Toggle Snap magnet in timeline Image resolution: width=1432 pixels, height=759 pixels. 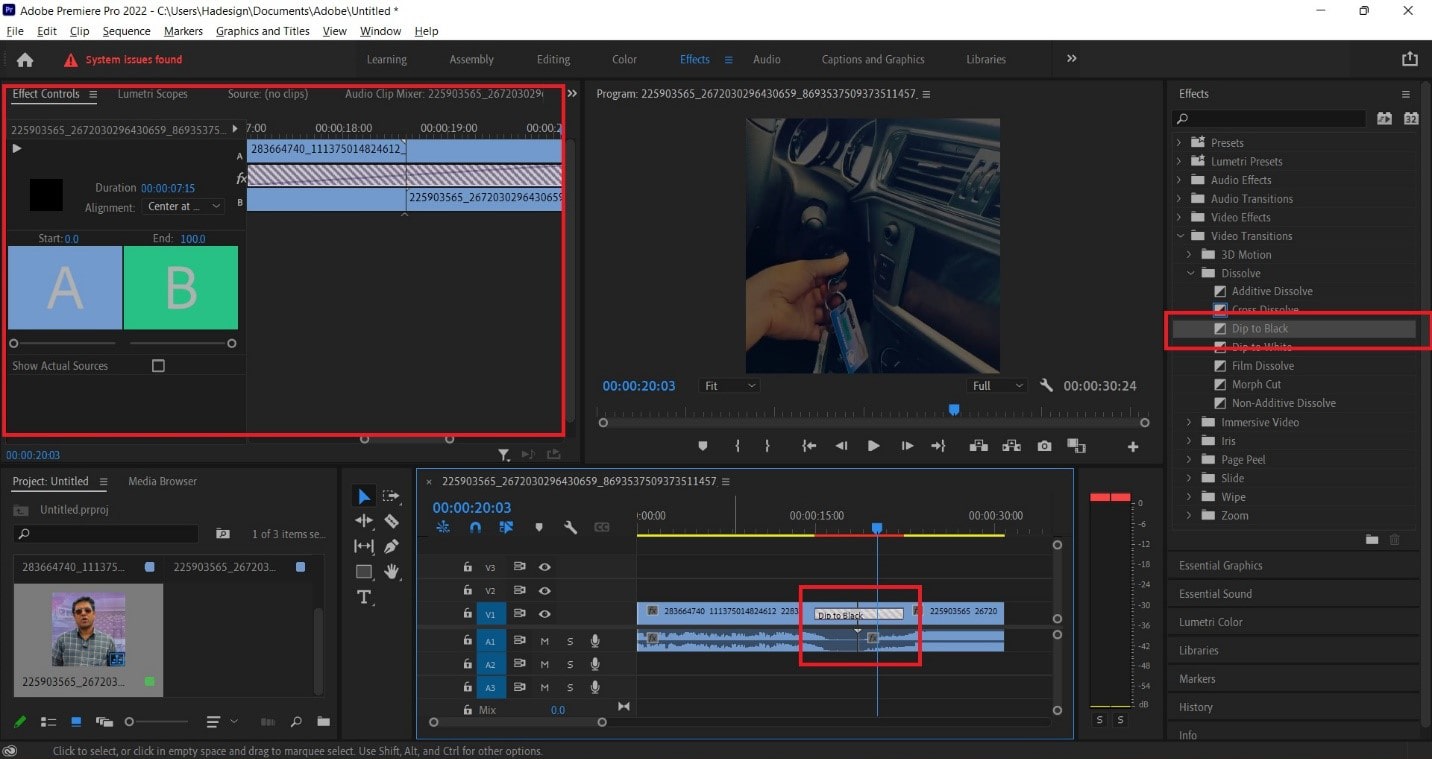tap(475, 527)
